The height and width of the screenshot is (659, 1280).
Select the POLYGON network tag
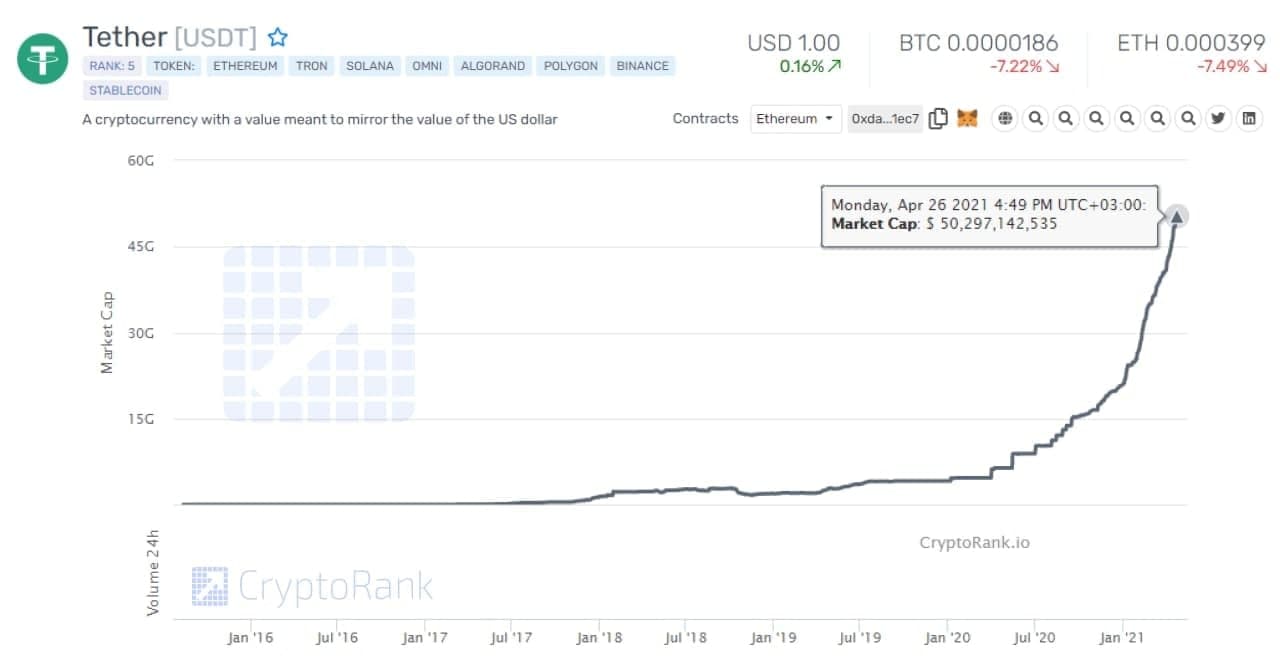[570, 66]
